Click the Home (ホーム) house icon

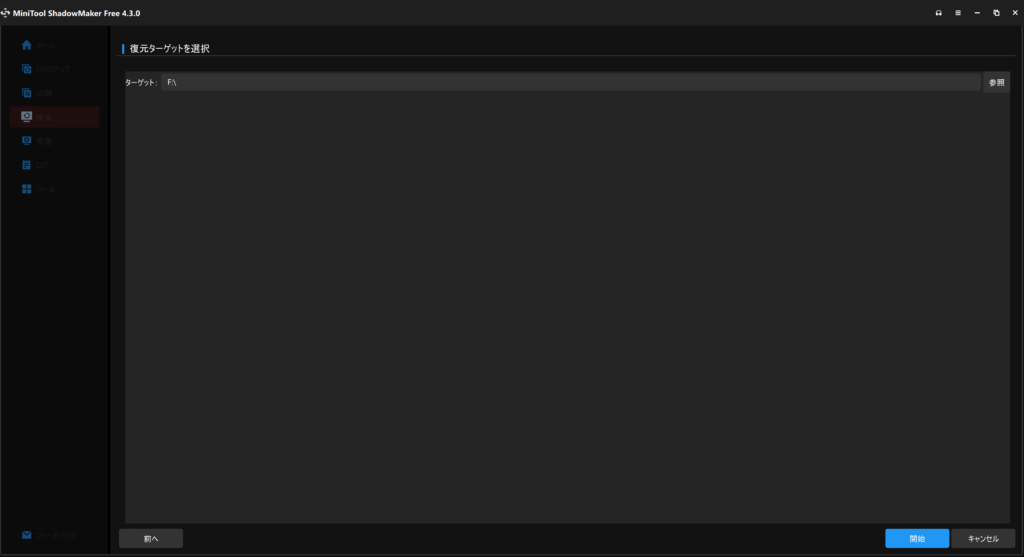click(26, 45)
